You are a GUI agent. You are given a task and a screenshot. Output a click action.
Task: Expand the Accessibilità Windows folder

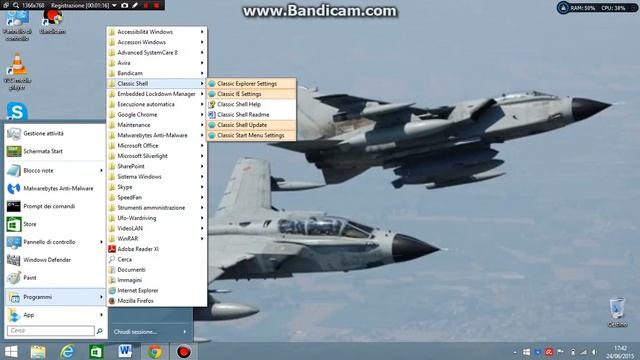tap(157, 32)
